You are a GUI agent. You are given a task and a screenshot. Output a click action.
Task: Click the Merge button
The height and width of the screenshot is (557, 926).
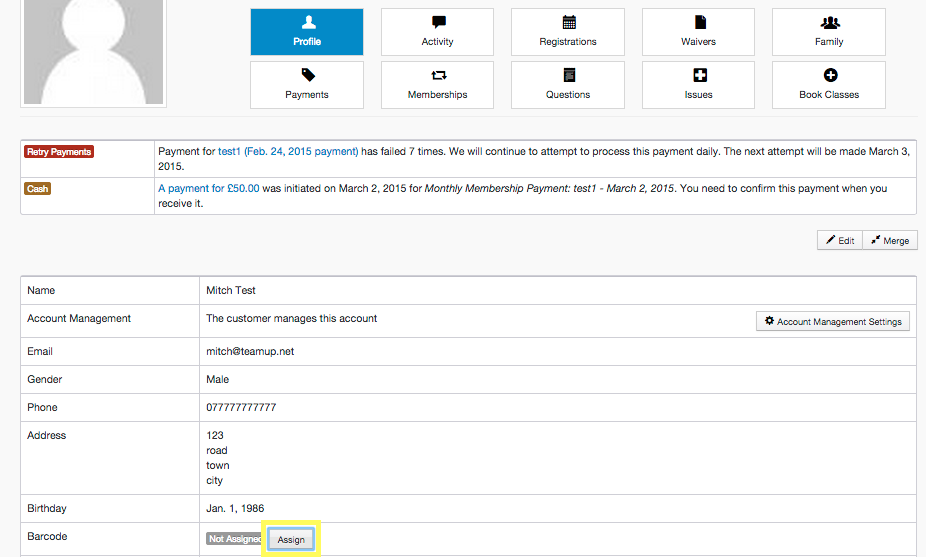pyautogui.click(x=889, y=241)
